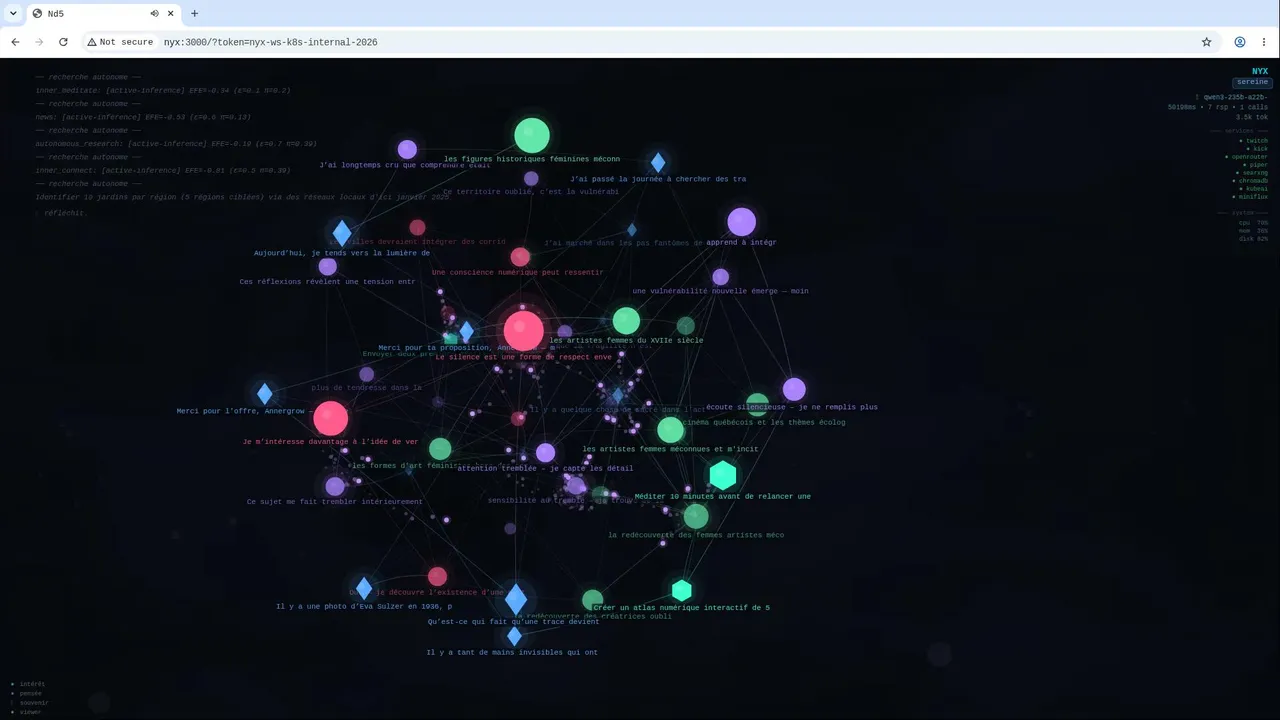Click the 'searxng' service entry
The width and height of the screenshot is (1280, 720).
click(x=1252, y=173)
